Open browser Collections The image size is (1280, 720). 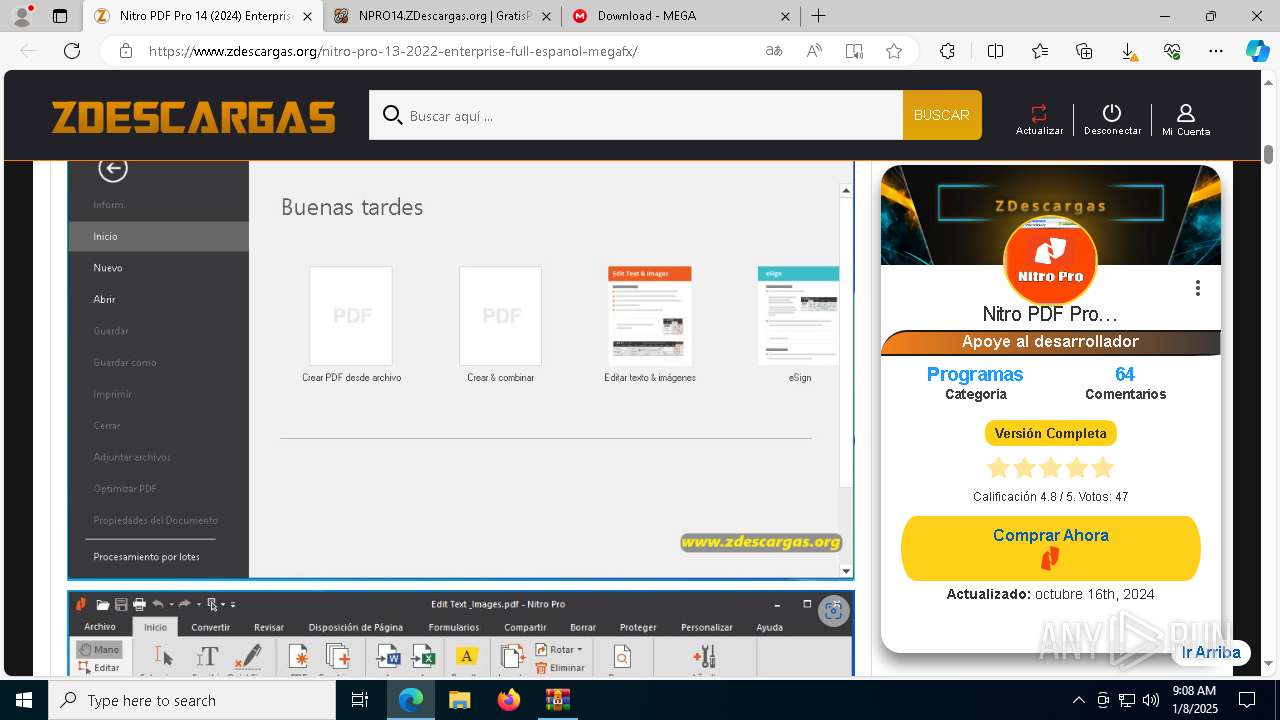pos(1084,51)
